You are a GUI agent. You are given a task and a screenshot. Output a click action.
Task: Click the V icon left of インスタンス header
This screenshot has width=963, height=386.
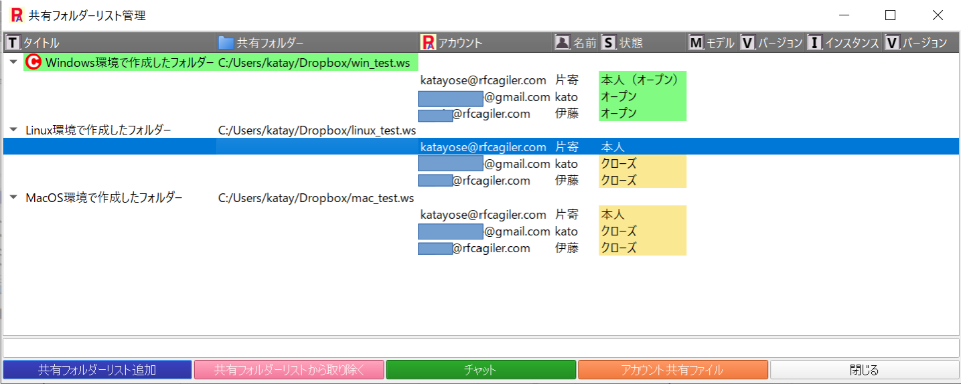click(x=747, y=42)
